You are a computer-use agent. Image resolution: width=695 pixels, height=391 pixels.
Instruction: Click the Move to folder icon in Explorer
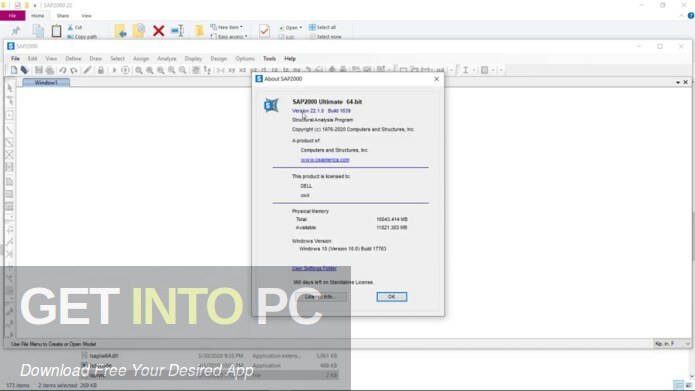coord(120,31)
